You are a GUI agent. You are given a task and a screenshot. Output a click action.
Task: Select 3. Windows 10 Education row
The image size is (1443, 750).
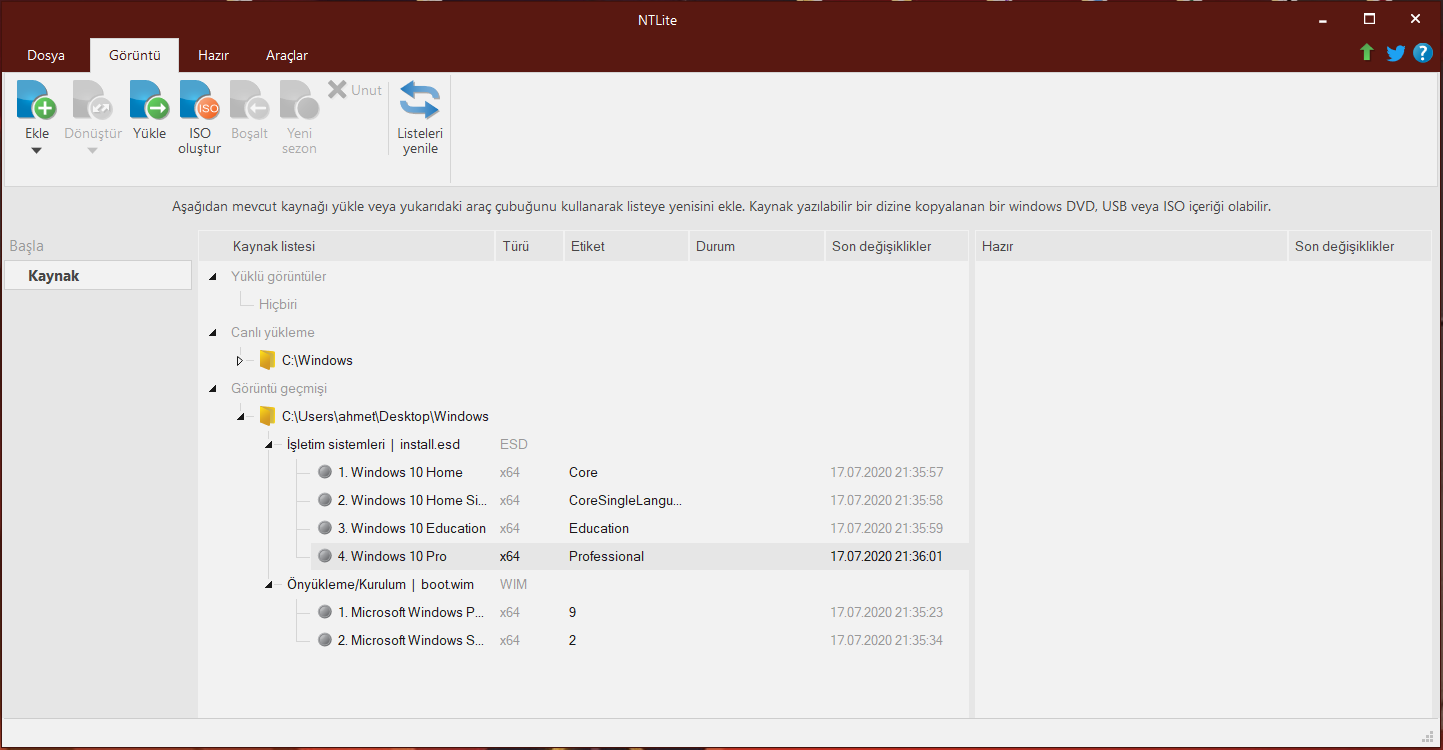click(x=640, y=528)
